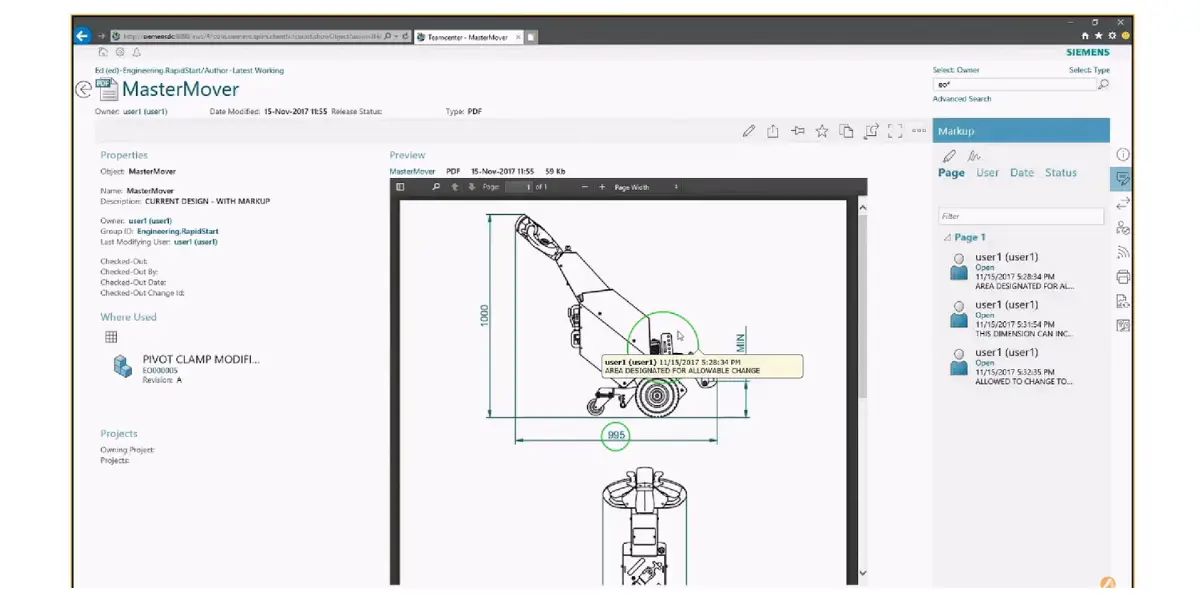Zoom in with the plus button in PDF viewer
The image size is (1200, 600).
click(602, 187)
